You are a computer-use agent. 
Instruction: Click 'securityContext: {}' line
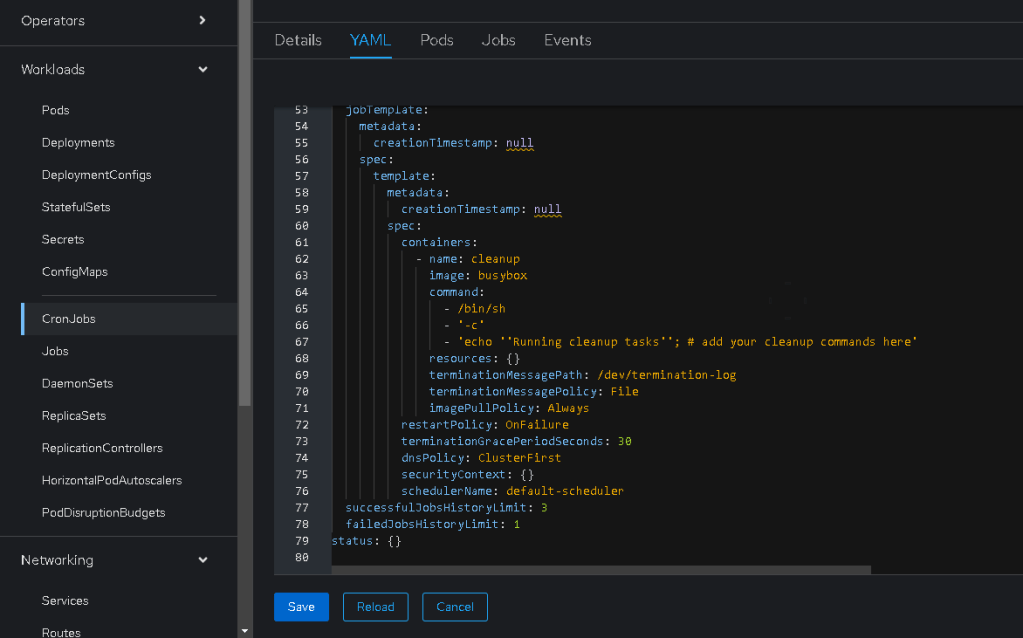click(x=467, y=474)
